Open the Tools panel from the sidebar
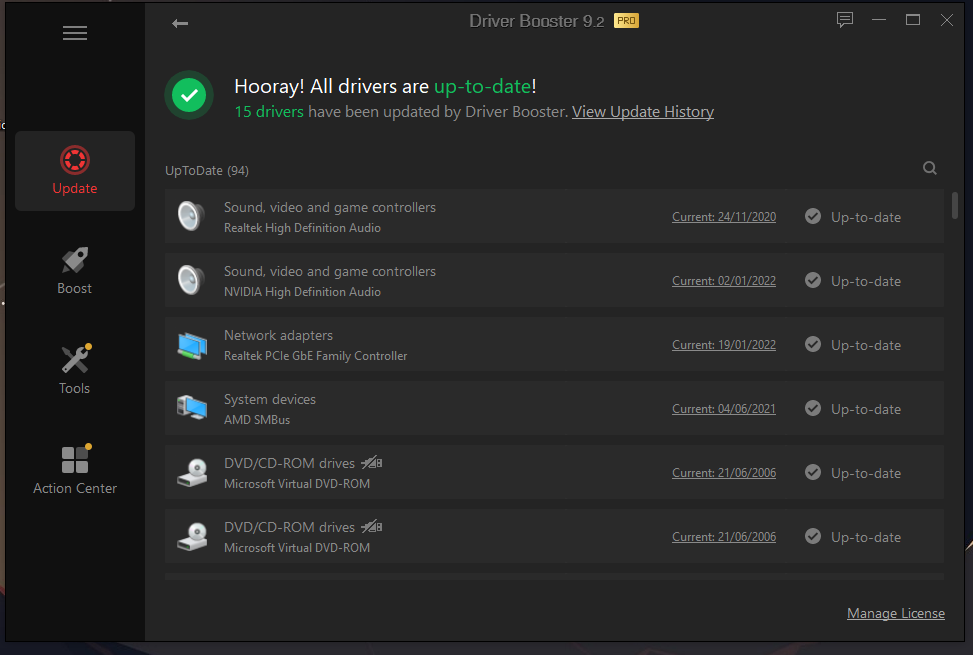Screen dimensions: 973x655 pyautogui.click(x=74, y=360)
